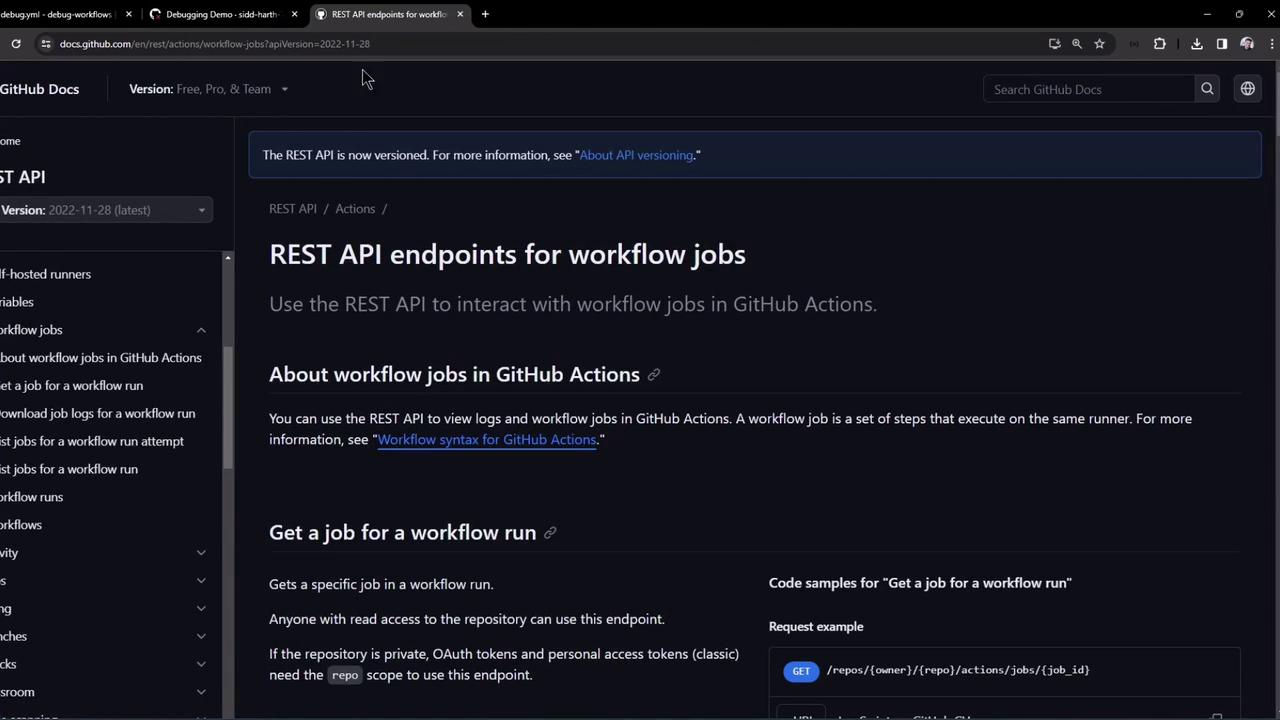Screen dimensions: 1280x720
Task: Bookmark this page with the star icon
Action: 1099,44
